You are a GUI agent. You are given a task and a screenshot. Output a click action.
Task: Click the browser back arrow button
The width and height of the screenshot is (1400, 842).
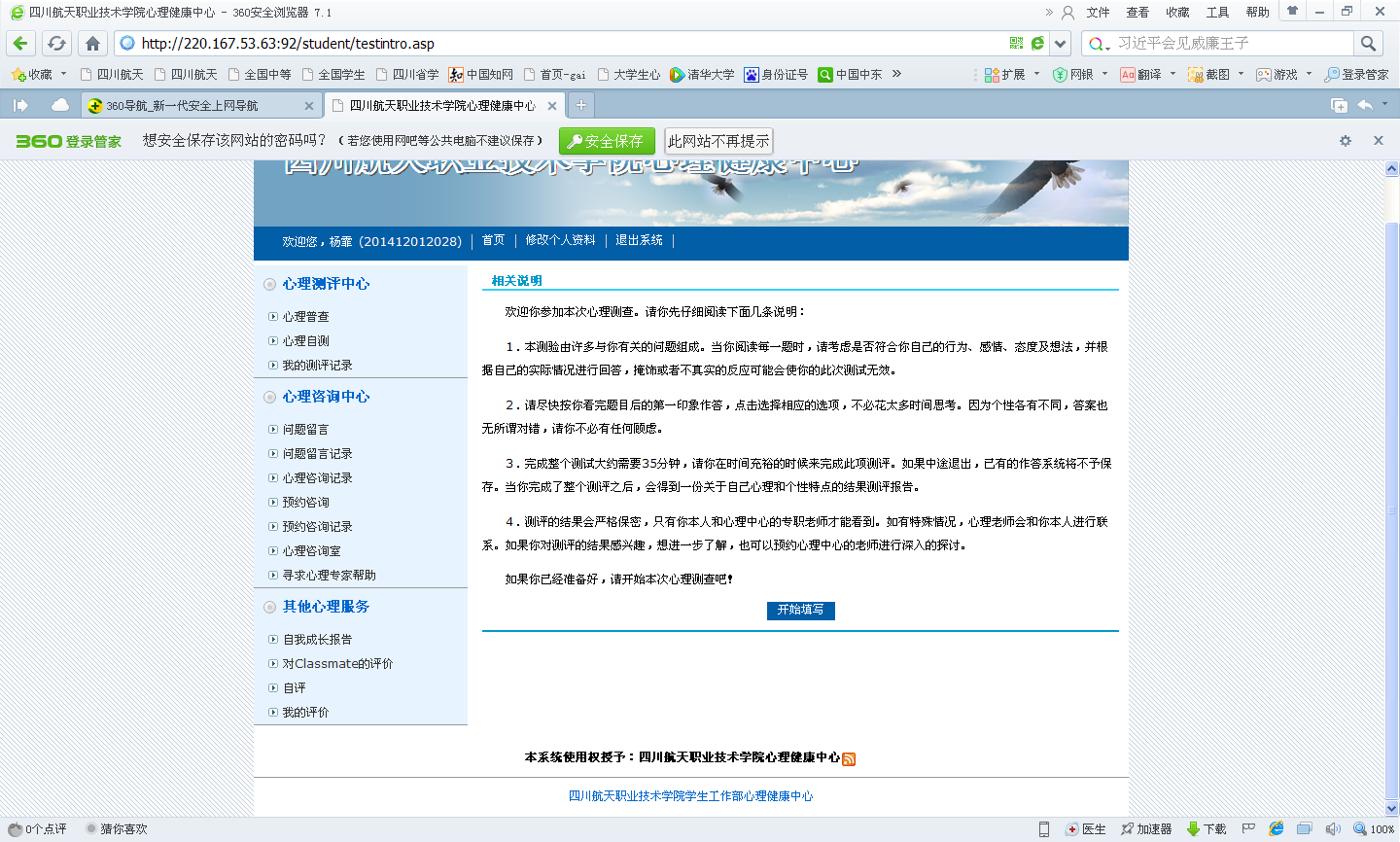coord(21,44)
